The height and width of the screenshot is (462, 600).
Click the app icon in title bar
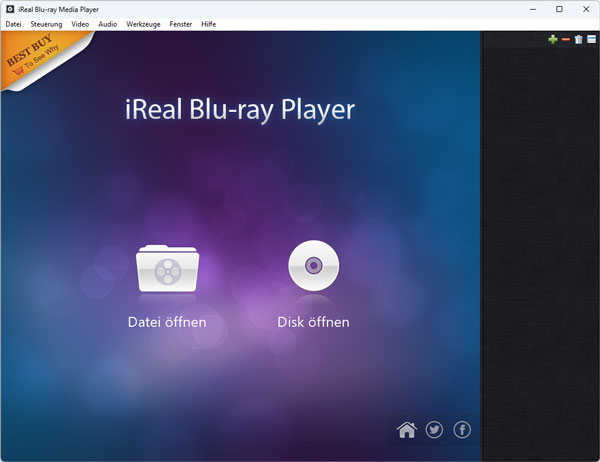[10, 9]
